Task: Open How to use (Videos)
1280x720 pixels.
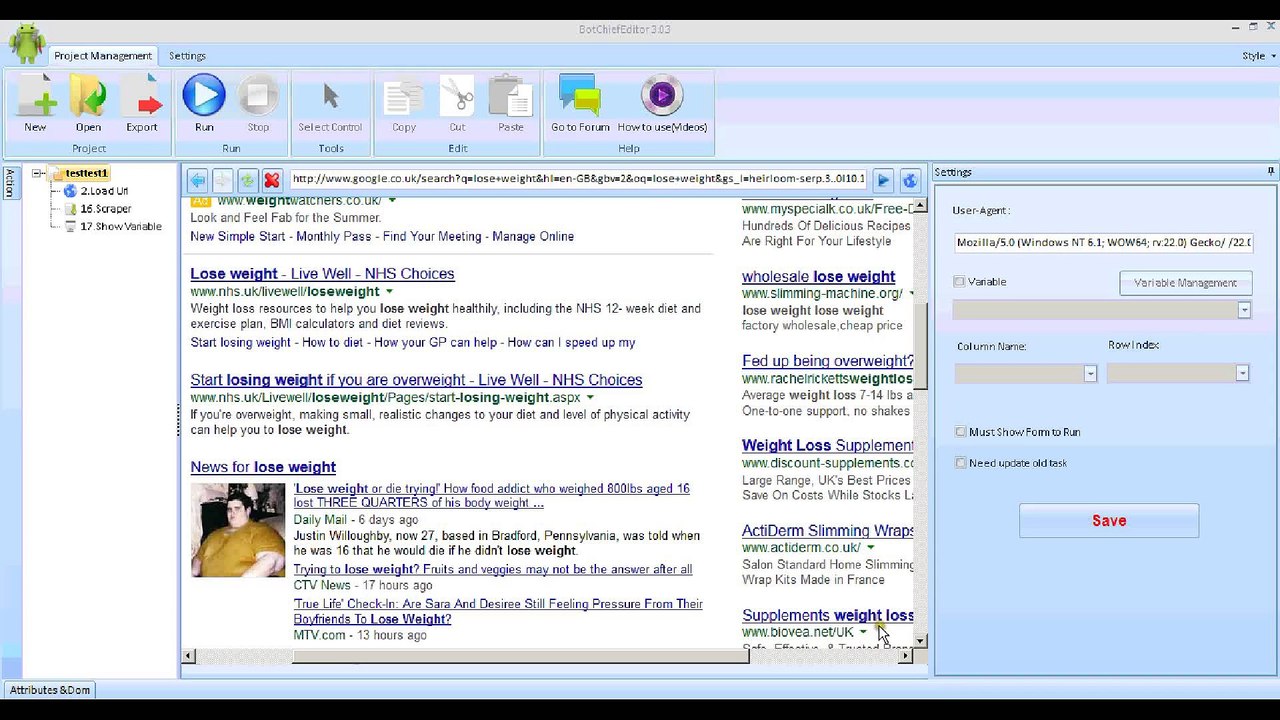Action: coord(662,103)
